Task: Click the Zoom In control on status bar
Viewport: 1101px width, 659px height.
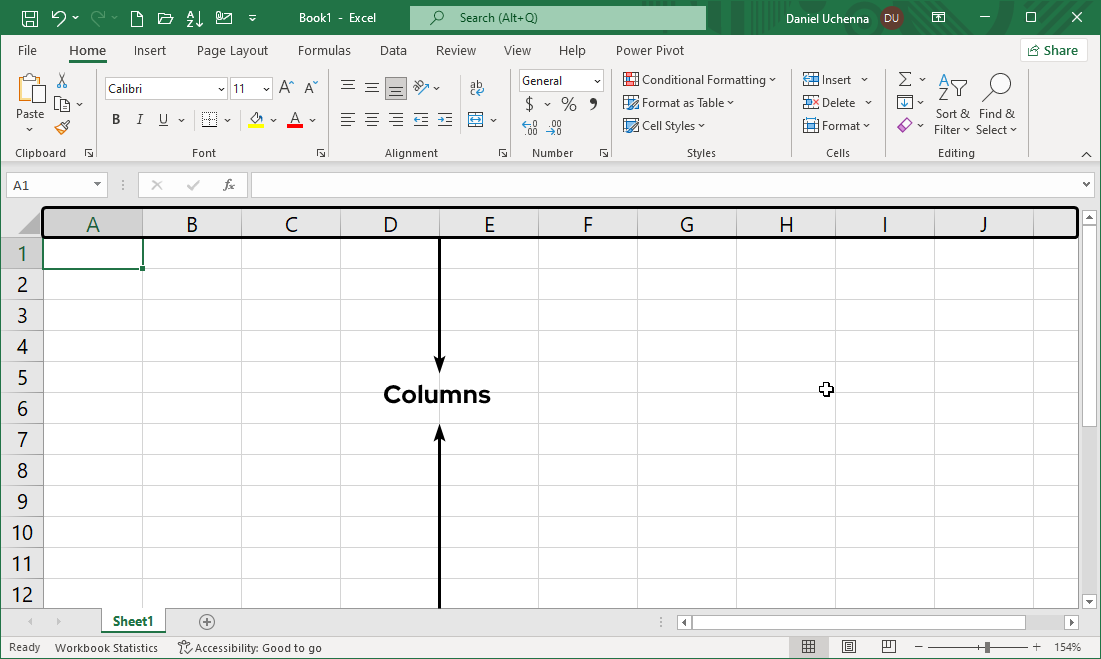Action: [x=1036, y=647]
